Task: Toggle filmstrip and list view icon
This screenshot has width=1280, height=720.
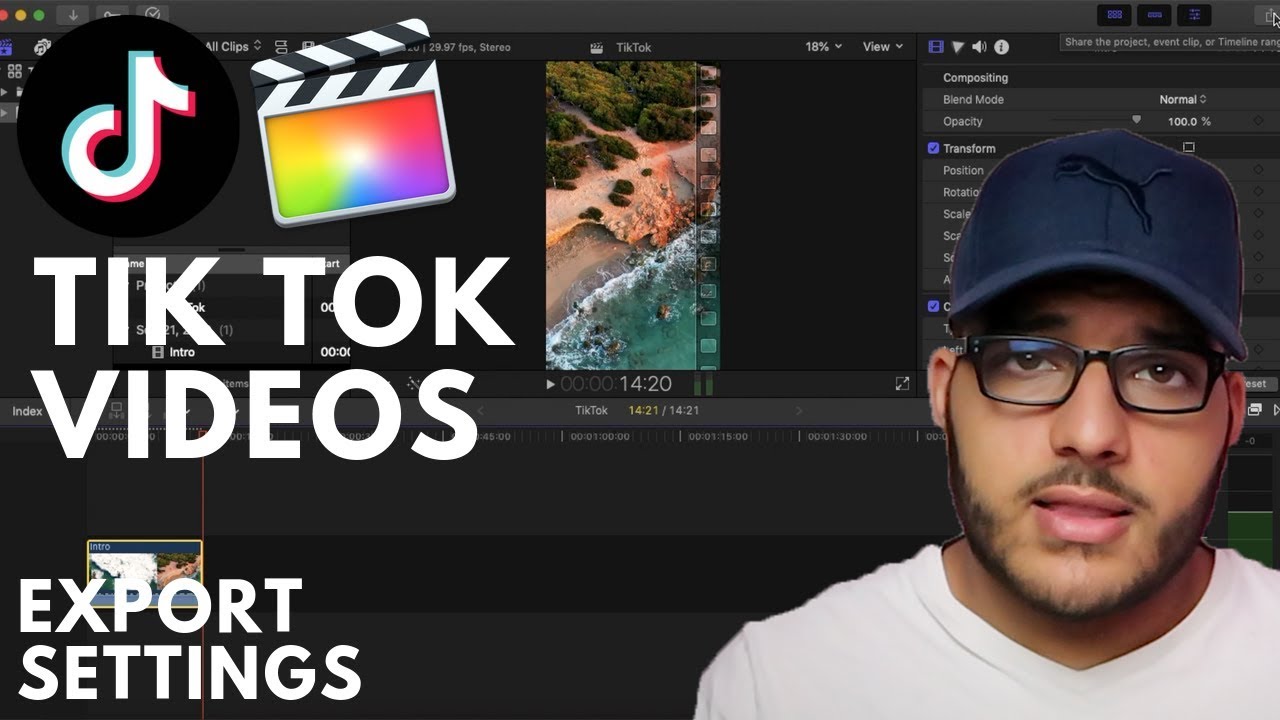Action: point(308,47)
